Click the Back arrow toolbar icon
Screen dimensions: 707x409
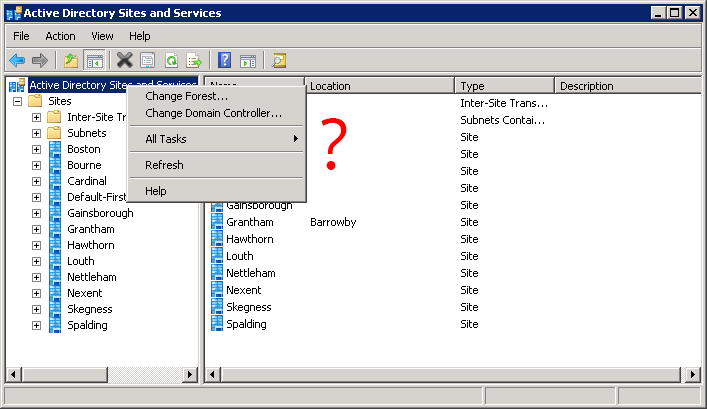pos(17,60)
